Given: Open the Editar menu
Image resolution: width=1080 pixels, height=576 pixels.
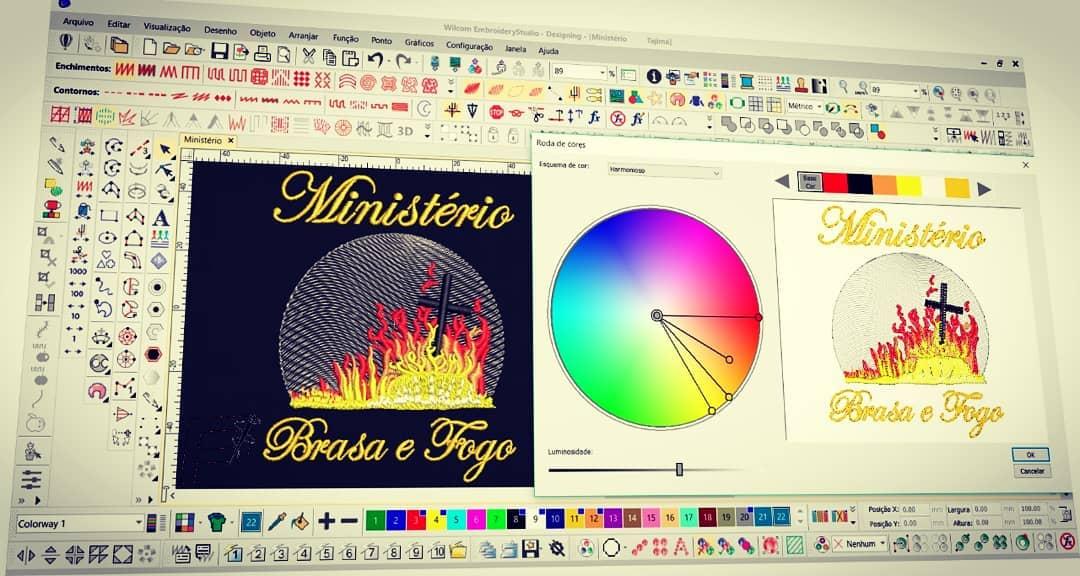Looking at the screenshot, I should pyautogui.click(x=118, y=24).
